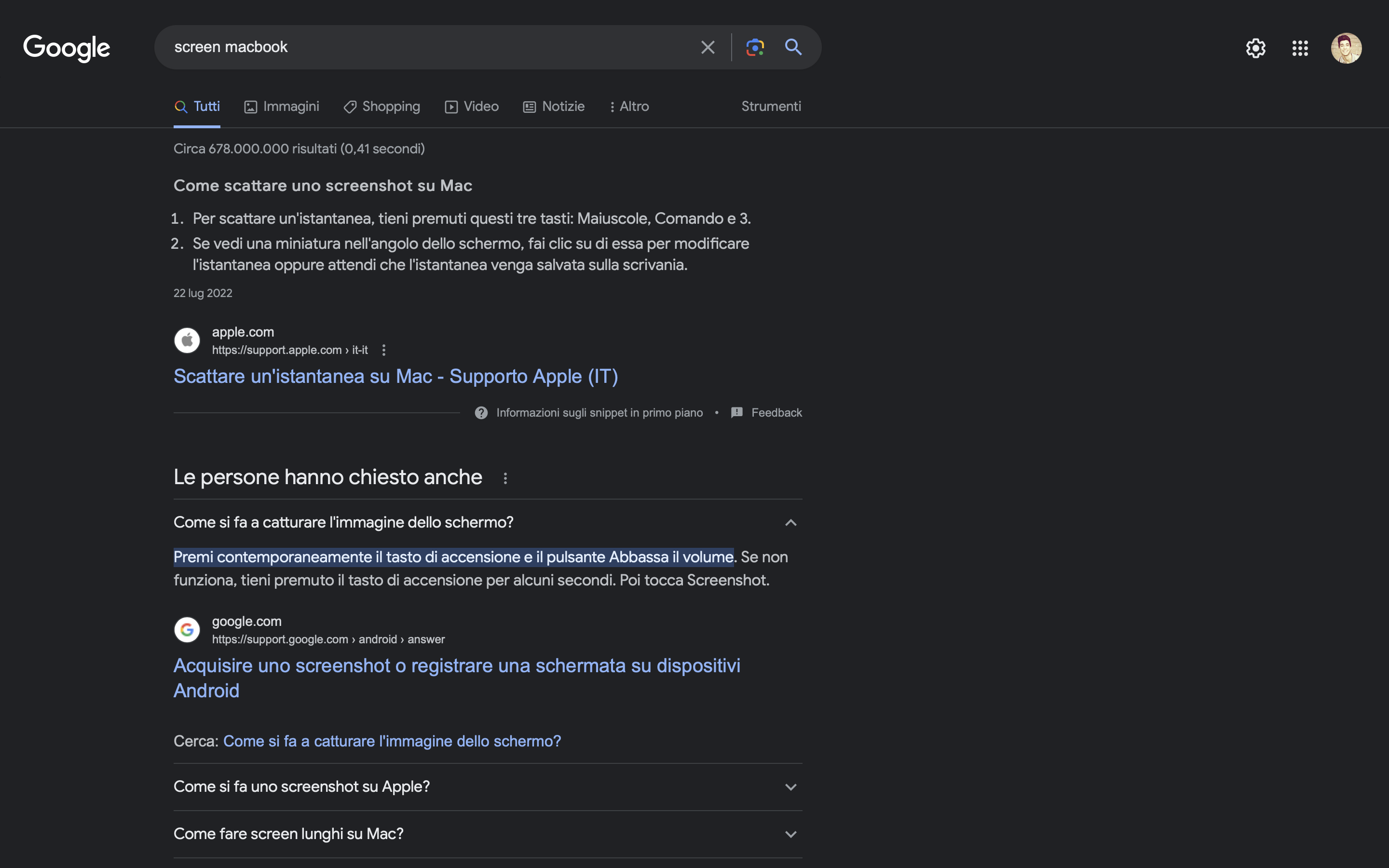Viewport: 1389px width, 868px height.
Task: Click the google.com site name
Action: 247,621
